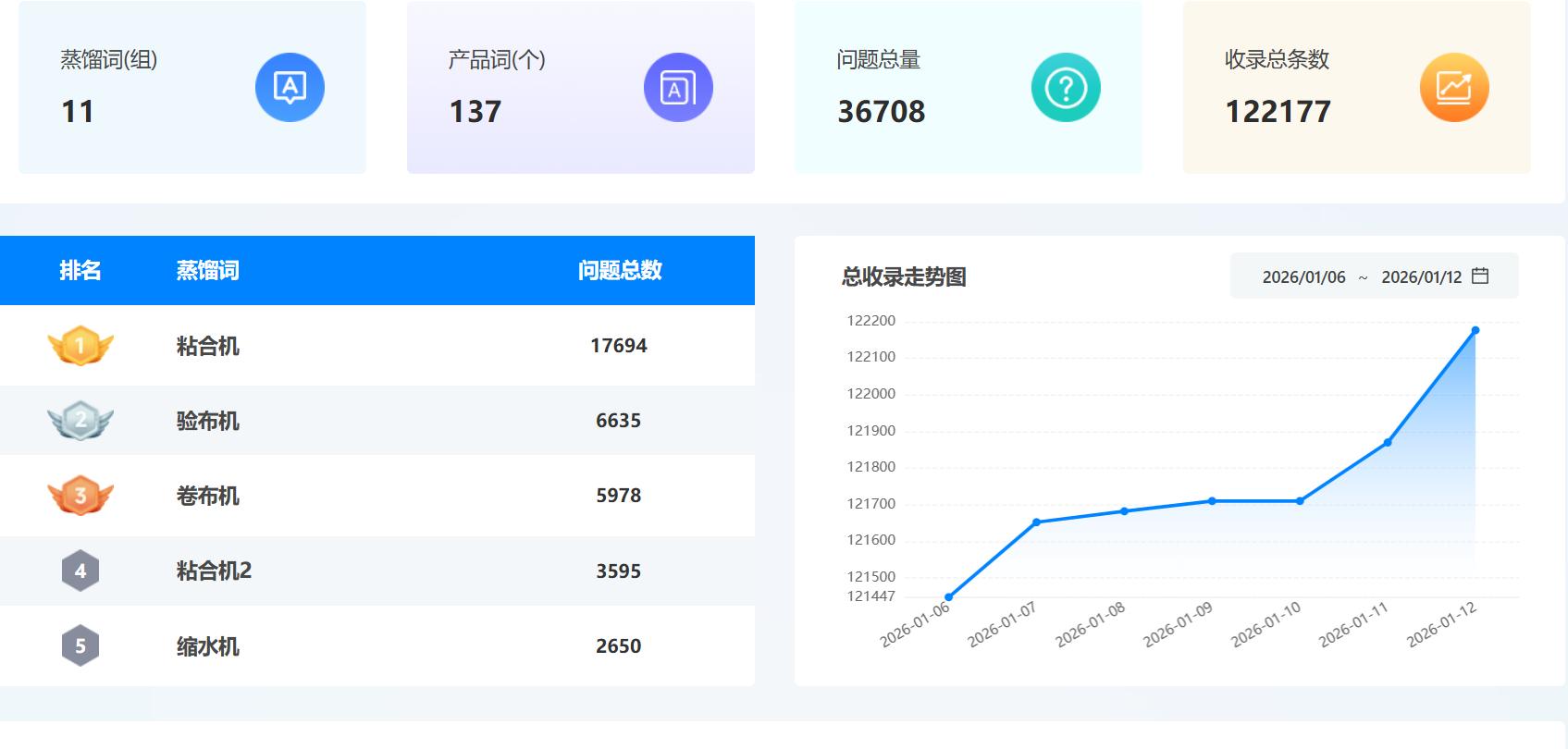Screen dimensions: 1568x749
Task: Click the 2026-01-12 data point on chart
Action: 1475,330
